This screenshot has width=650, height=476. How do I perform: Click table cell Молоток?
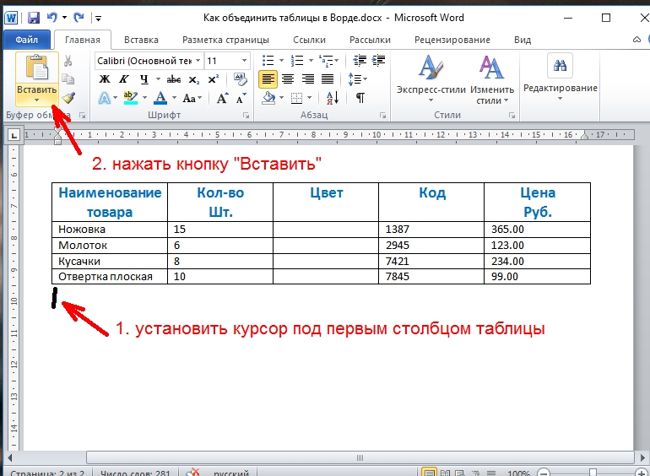[109, 245]
